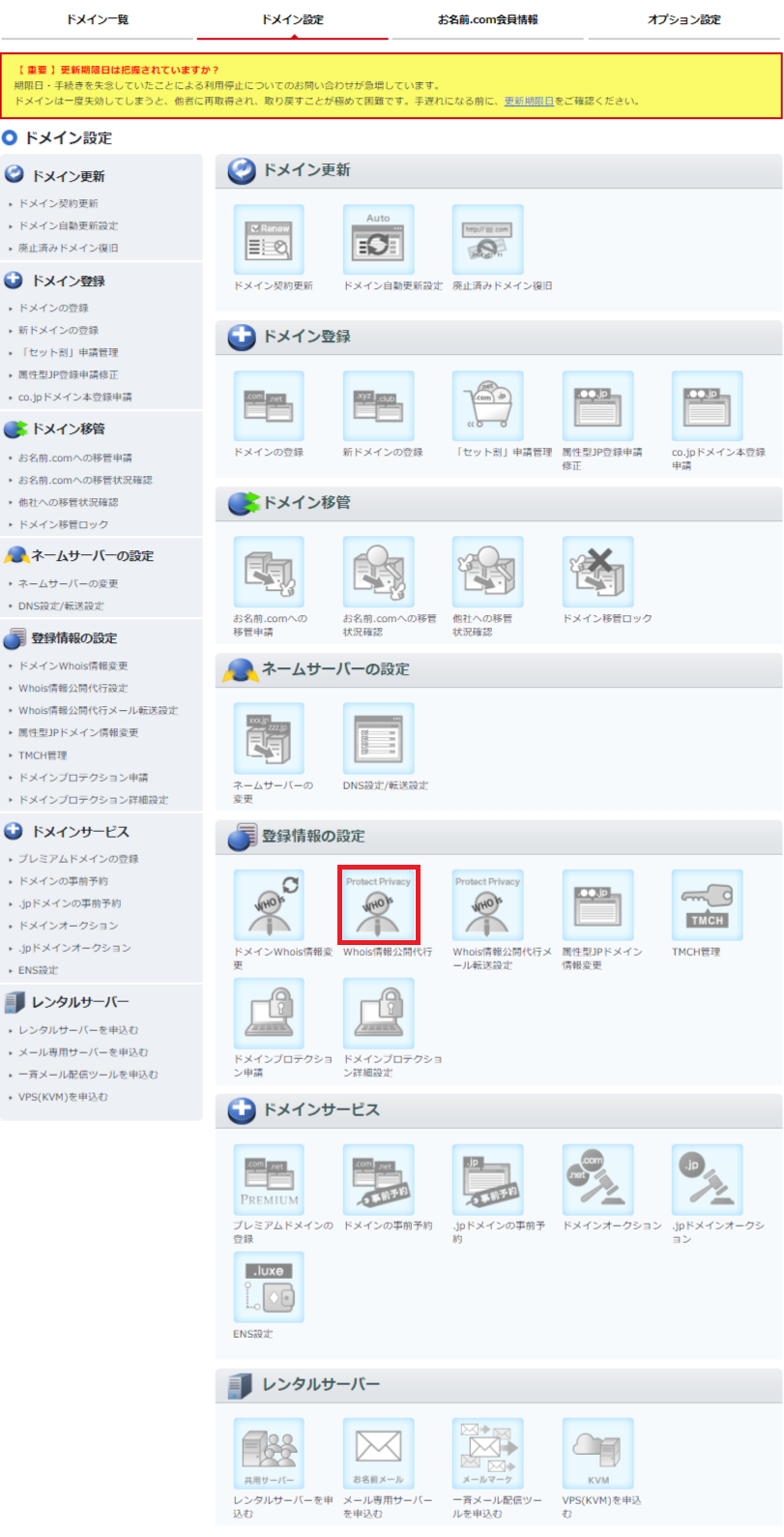Image resolution: width=784 pixels, height=1537 pixels.
Task: Click the レンタルサーバーを申込む 共用サーバー icon
Action: click(269, 1454)
